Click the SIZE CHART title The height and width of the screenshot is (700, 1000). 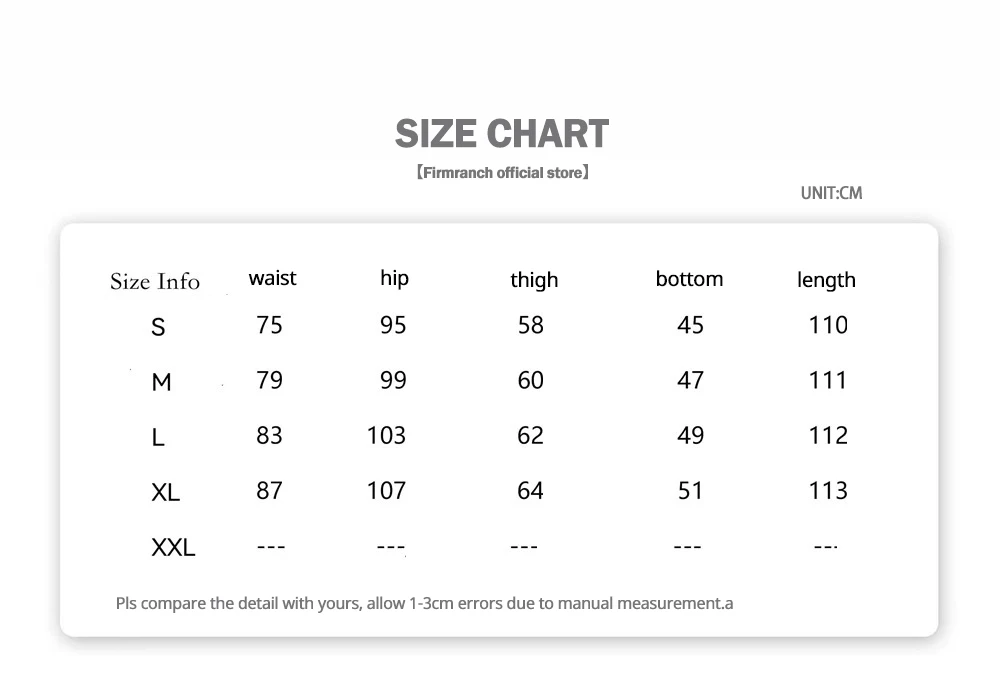coord(502,134)
